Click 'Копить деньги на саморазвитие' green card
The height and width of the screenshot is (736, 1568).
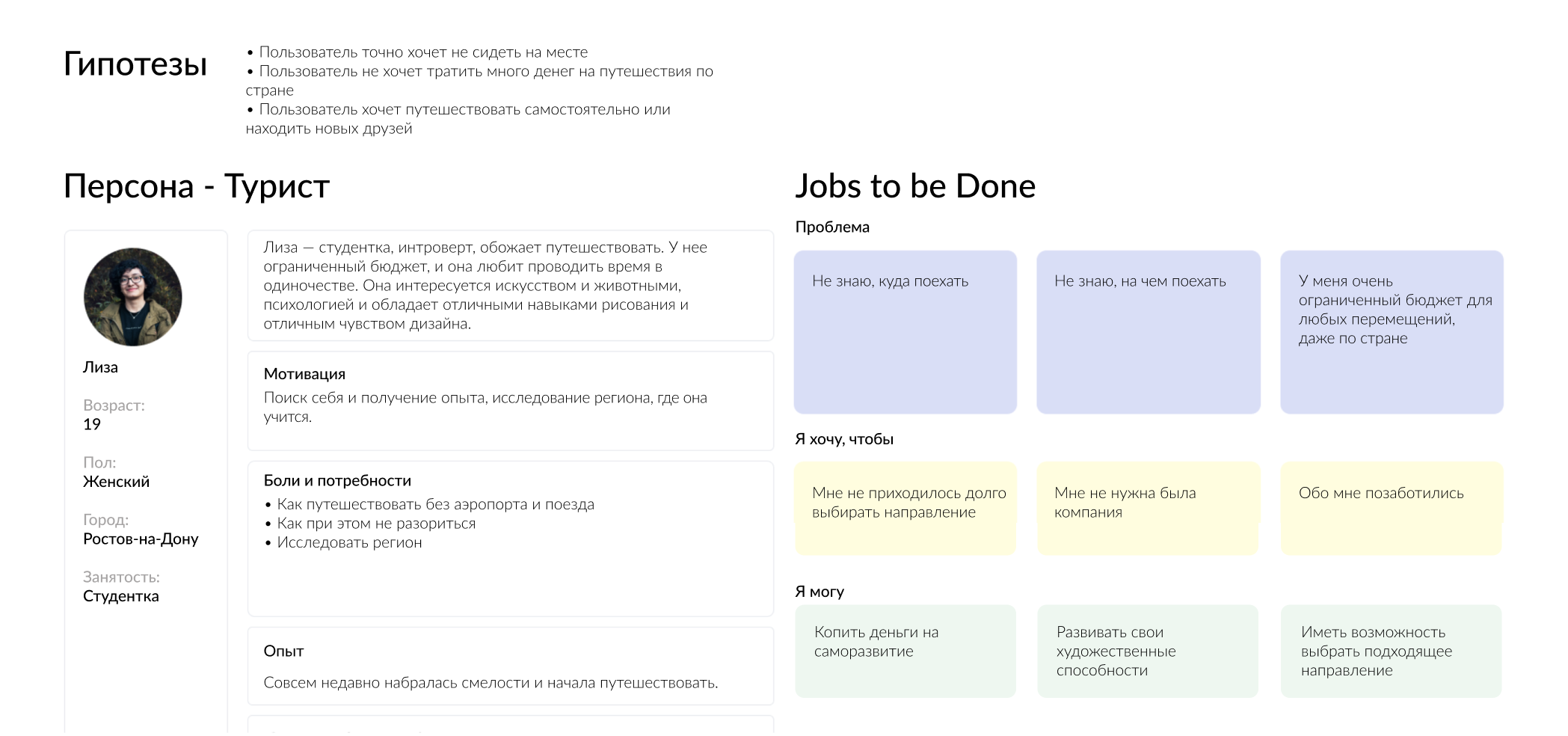[906, 651]
